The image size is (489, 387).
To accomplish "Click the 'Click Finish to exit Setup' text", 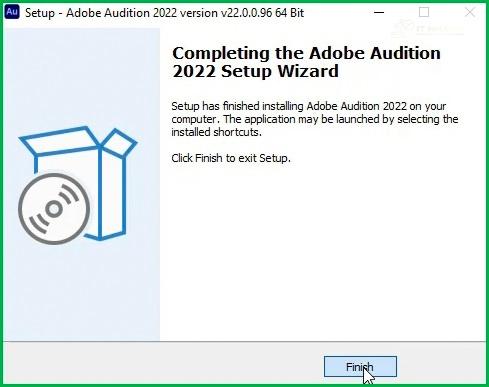I will tap(231, 158).
